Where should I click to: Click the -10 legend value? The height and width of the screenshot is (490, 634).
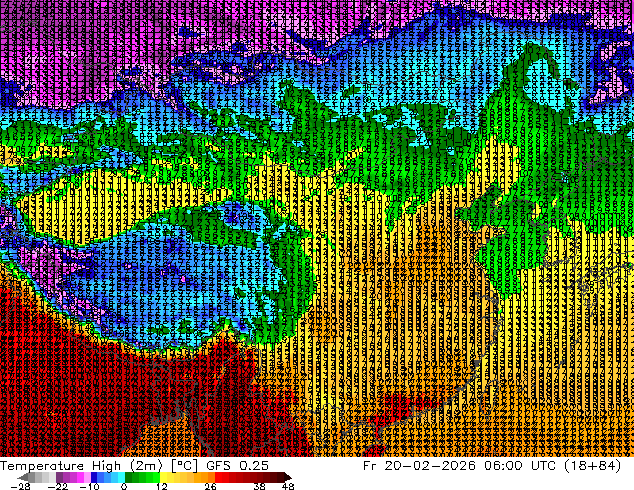pos(89,486)
